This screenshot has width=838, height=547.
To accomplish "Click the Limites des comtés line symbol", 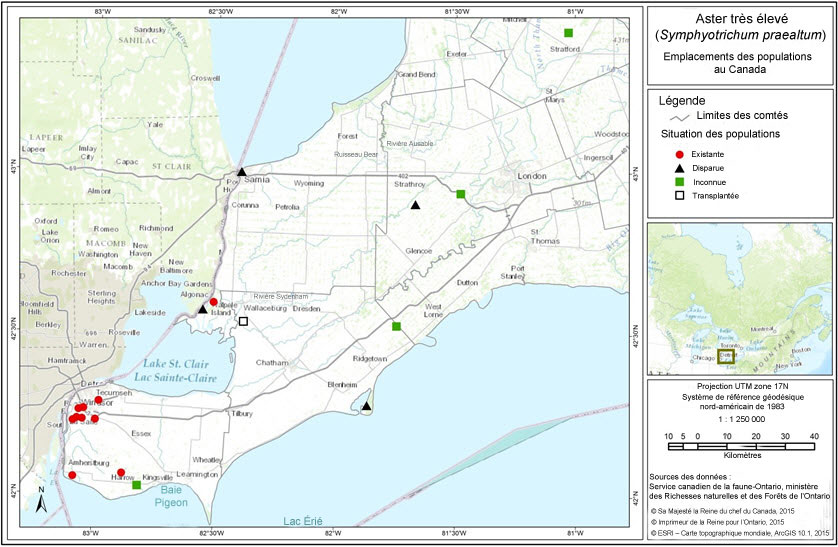I will [675, 118].
